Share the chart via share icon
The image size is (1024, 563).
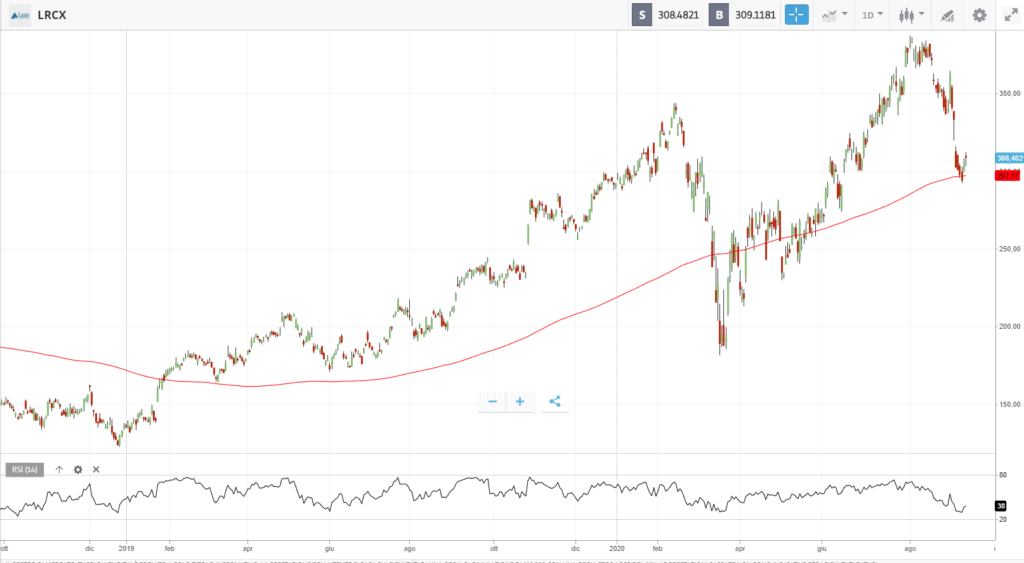click(555, 402)
